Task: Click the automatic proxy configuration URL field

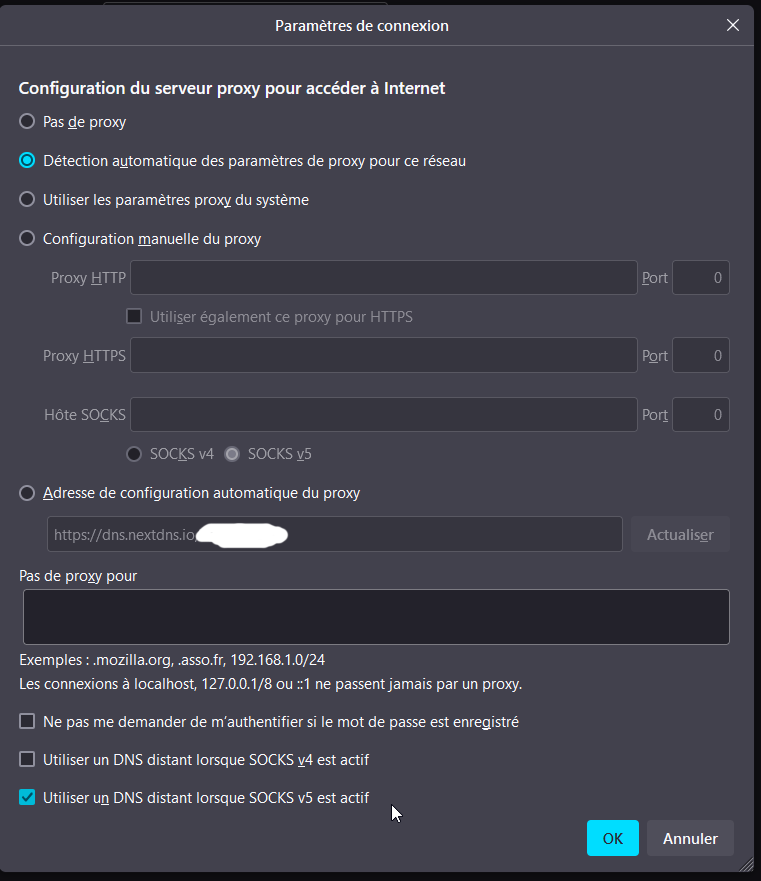Action: pyautogui.click(x=334, y=534)
